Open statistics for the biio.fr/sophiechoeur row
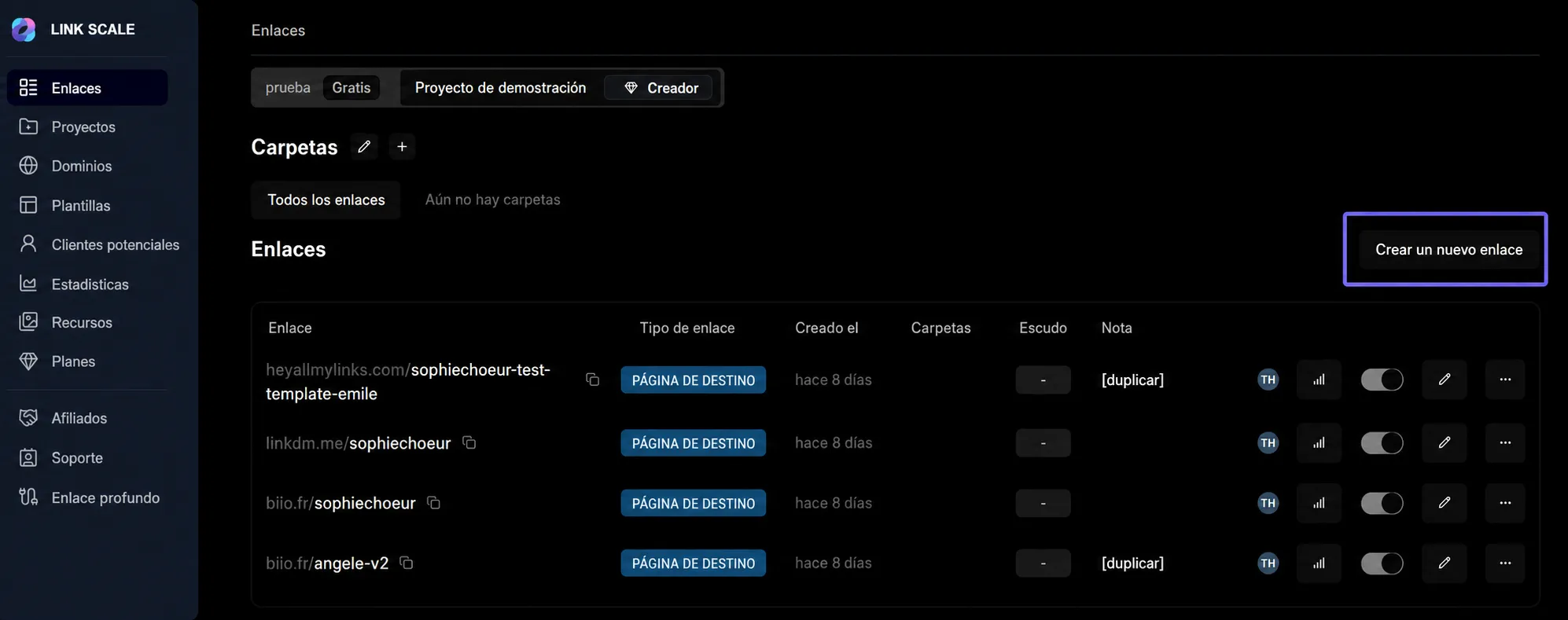The image size is (1568, 620). tap(1319, 503)
